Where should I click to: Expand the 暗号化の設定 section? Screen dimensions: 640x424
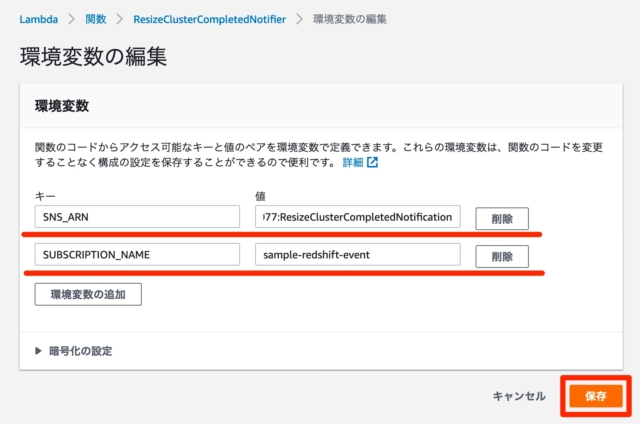[x=73, y=351]
